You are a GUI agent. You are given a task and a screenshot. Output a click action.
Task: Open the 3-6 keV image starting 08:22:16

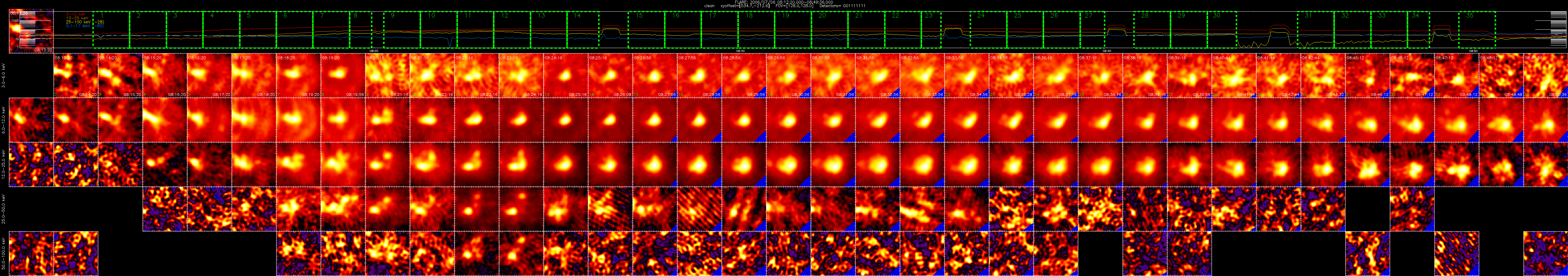[x=477, y=75]
